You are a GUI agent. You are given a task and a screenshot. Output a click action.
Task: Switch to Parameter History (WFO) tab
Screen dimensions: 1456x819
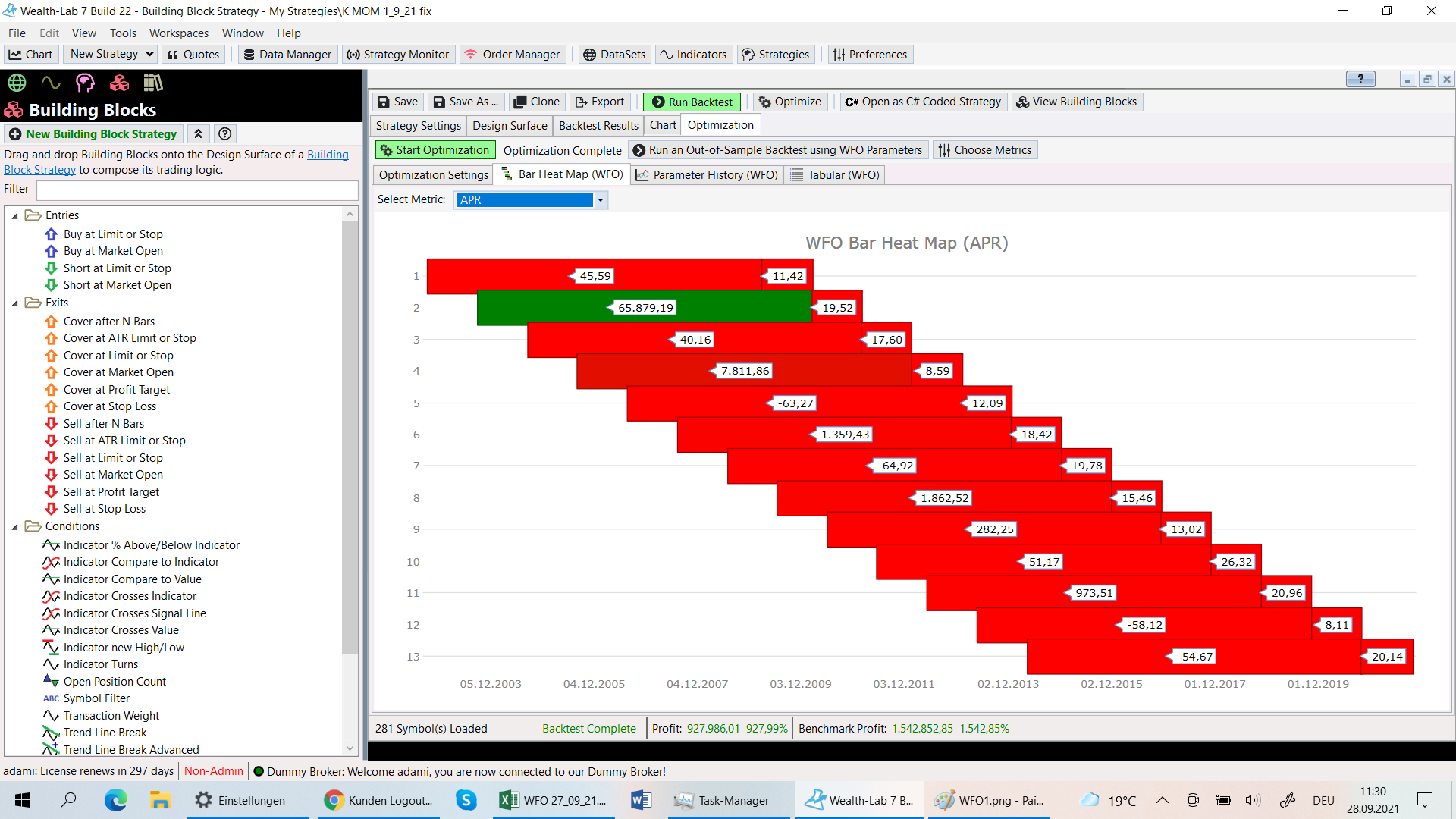[x=707, y=175]
